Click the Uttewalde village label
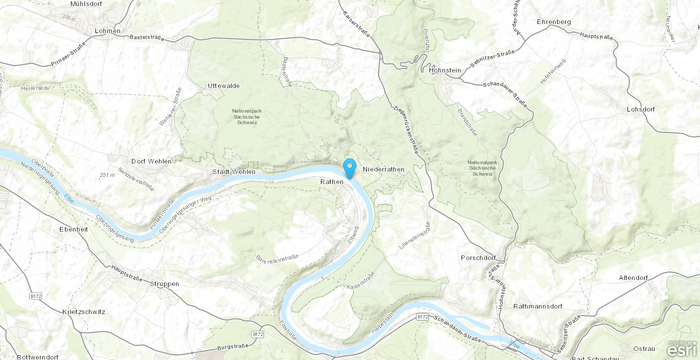The height and width of the screenshot is (360, 700). pos(224,85)
